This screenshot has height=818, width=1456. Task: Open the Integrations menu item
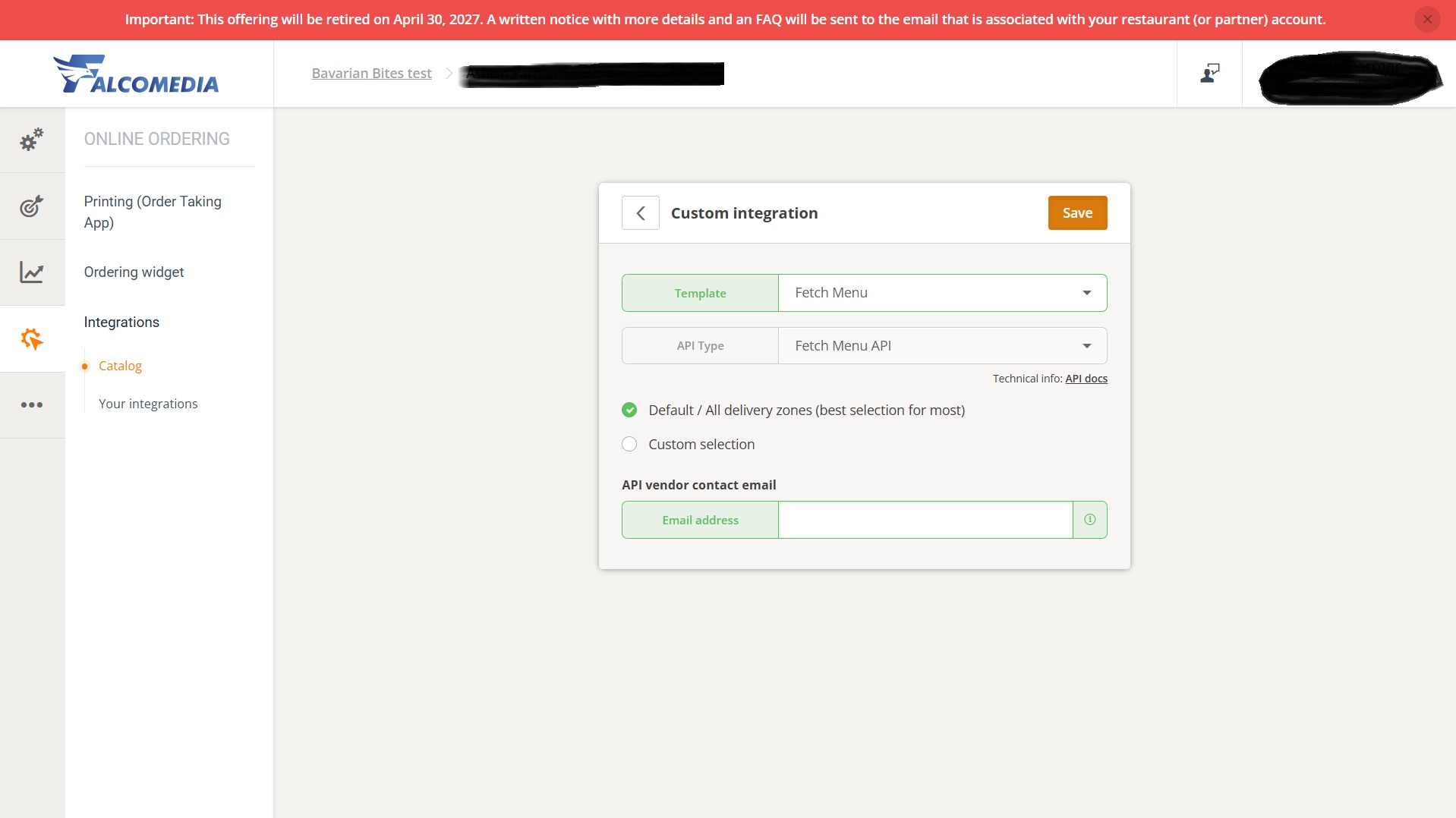[x=121, y=322]
